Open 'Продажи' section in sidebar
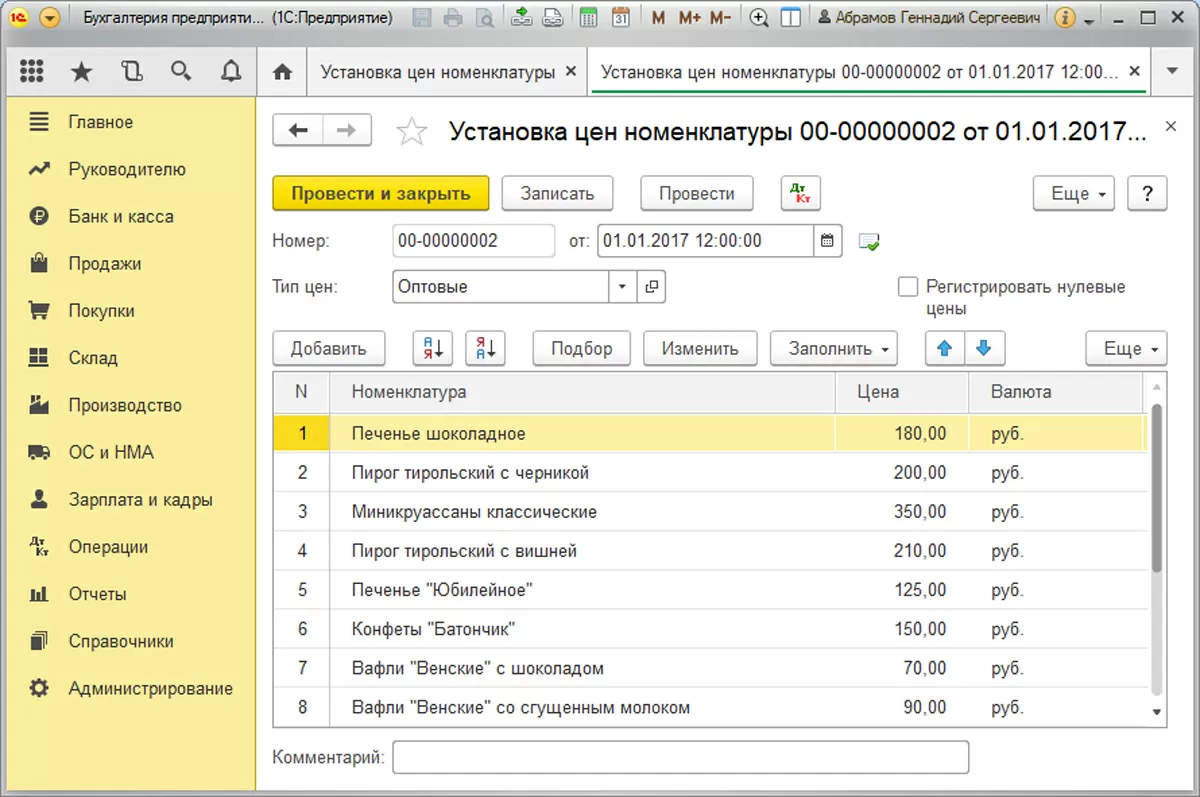Viewport: 1200px width, 797px height. (104, 264)
